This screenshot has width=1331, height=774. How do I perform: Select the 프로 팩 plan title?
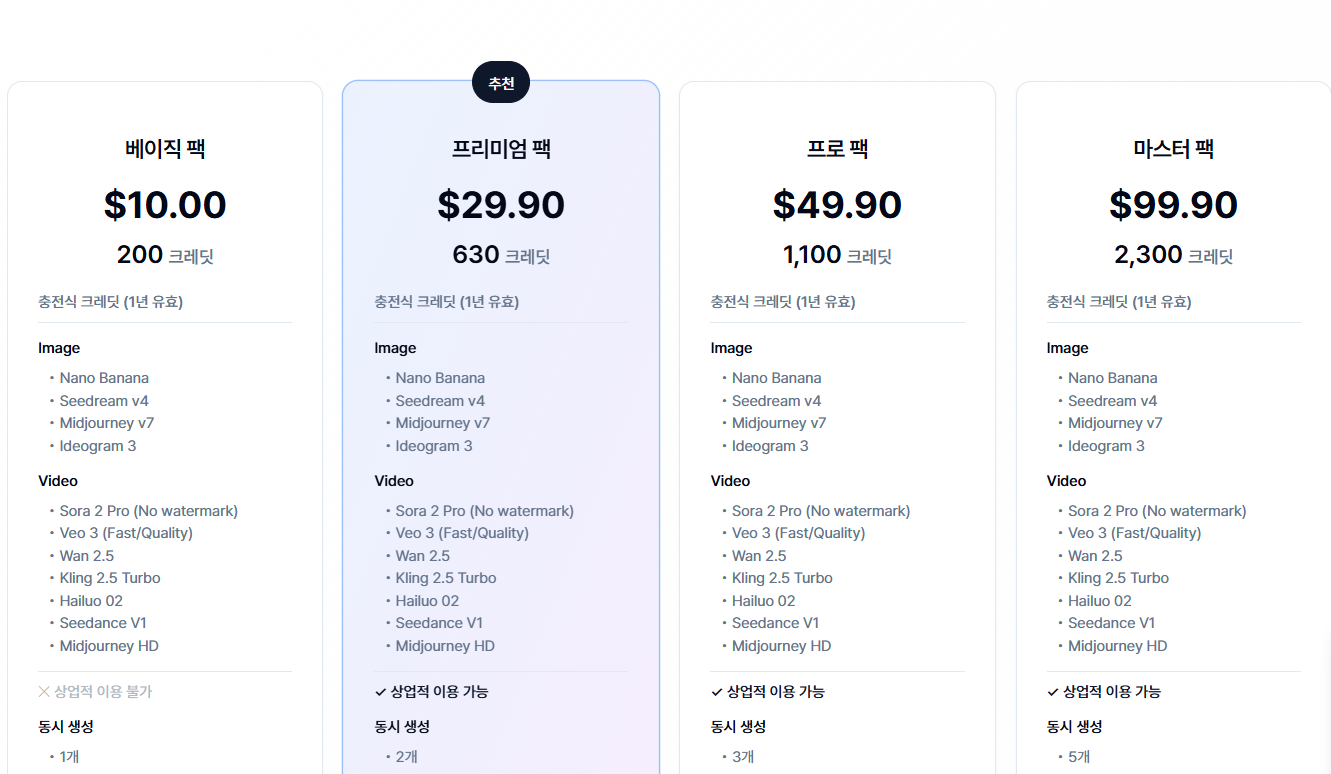point(837,149)
